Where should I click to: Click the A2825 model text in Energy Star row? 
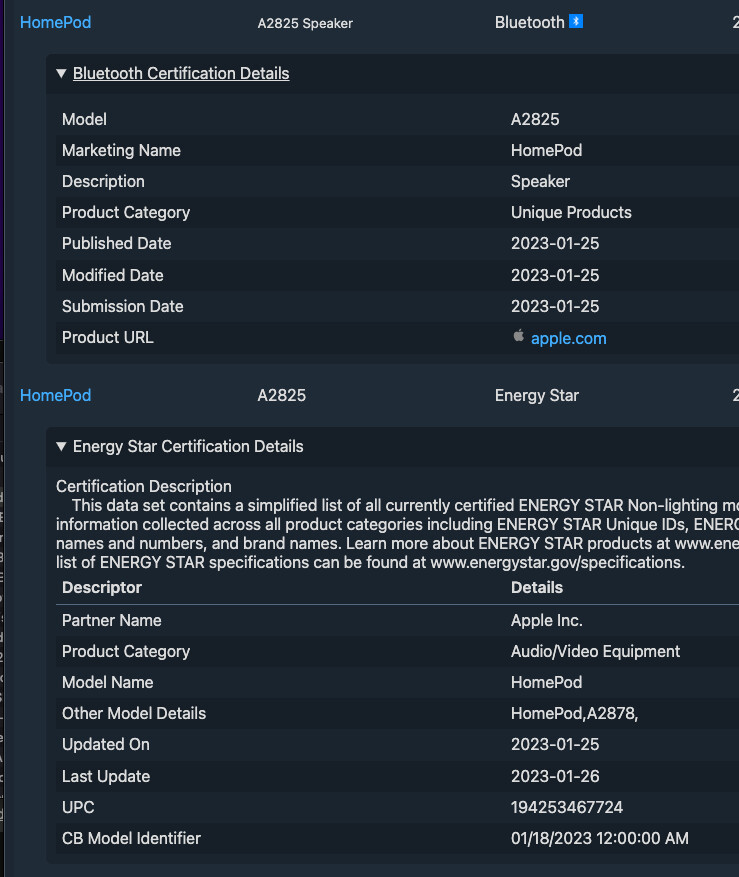tap(281, 395)
